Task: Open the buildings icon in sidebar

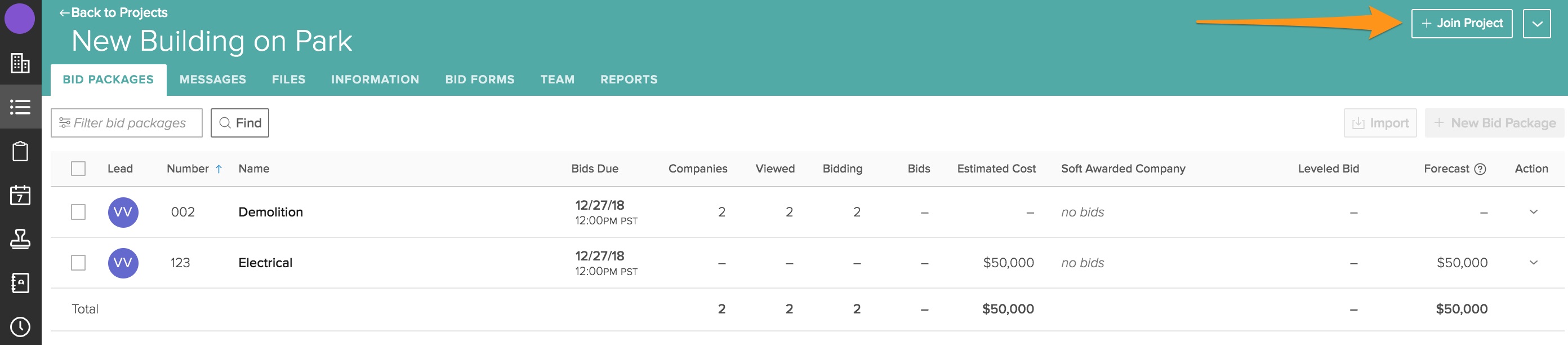Action: tap(20, 63)
